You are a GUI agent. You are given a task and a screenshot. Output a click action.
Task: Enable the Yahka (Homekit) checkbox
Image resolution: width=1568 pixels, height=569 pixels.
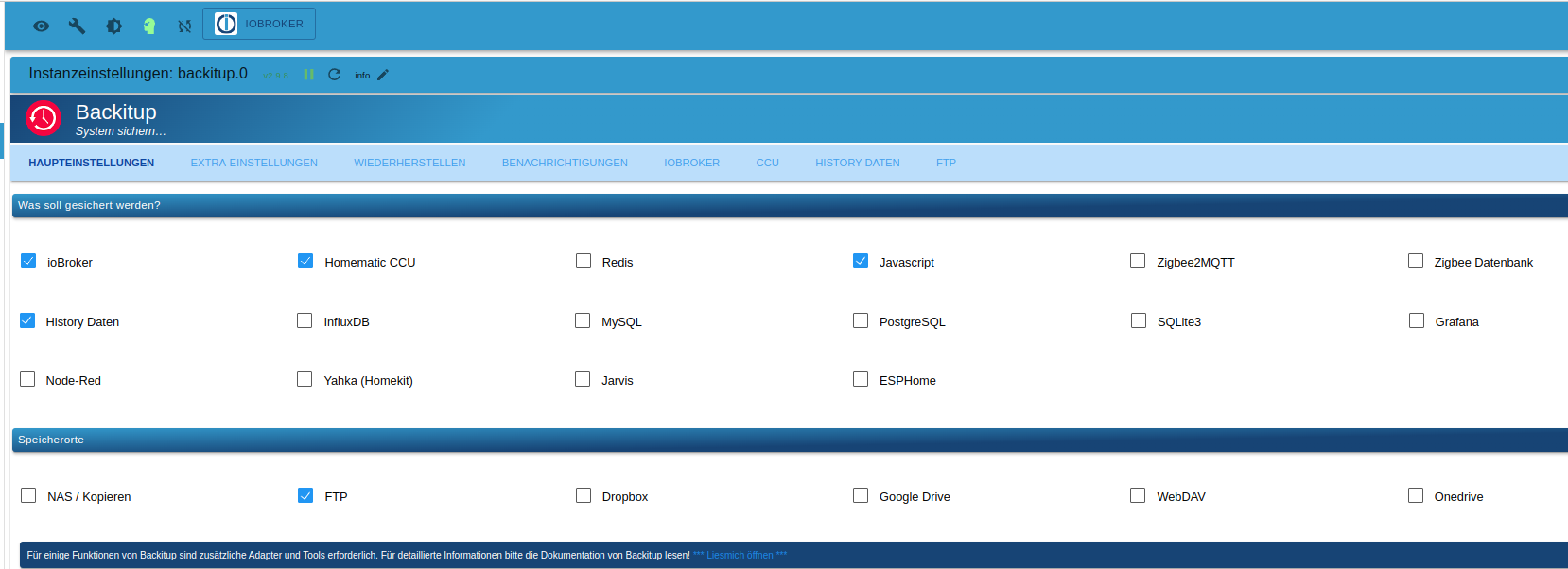pyautogui.click(x=305, y=379)
